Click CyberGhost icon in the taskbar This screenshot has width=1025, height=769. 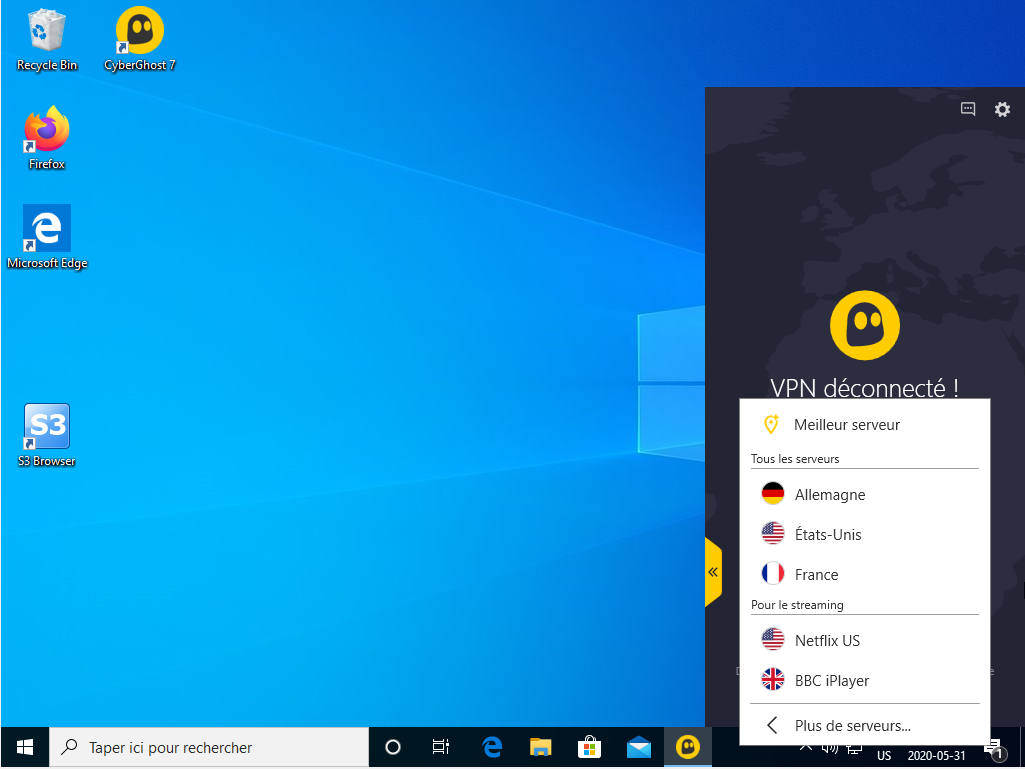click(x=687, y=747)
